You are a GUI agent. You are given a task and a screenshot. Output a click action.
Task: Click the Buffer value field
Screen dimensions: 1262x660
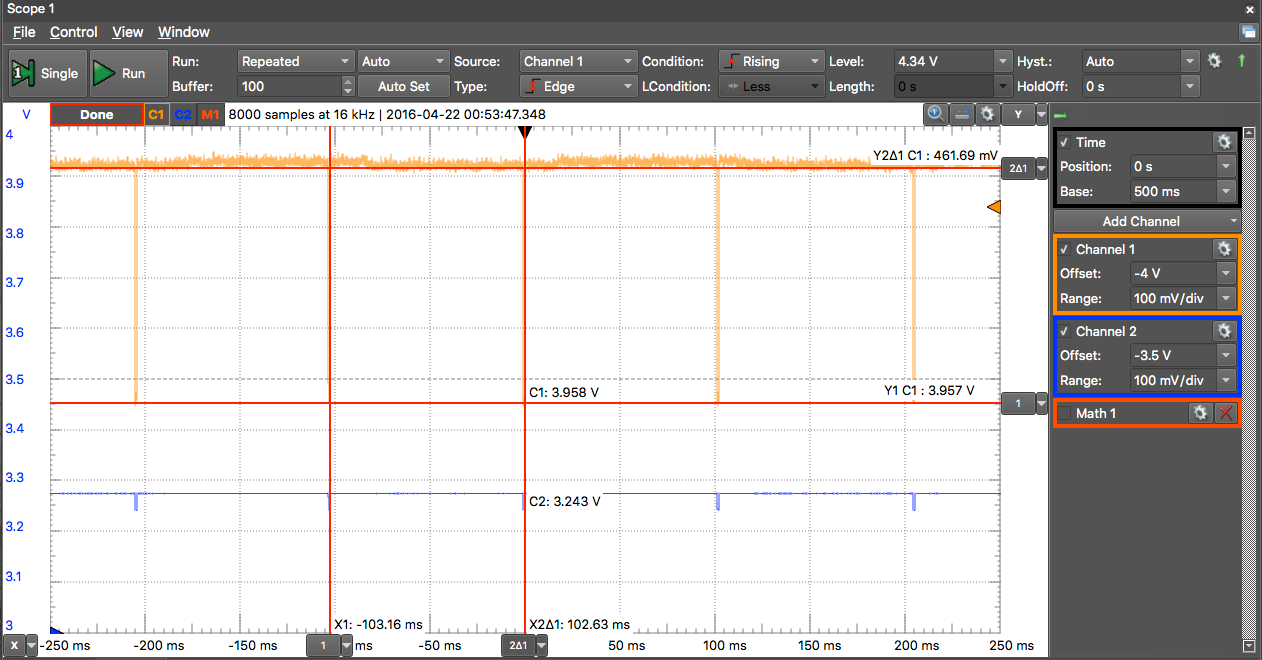pyautogui.click(x=289, y=87)
